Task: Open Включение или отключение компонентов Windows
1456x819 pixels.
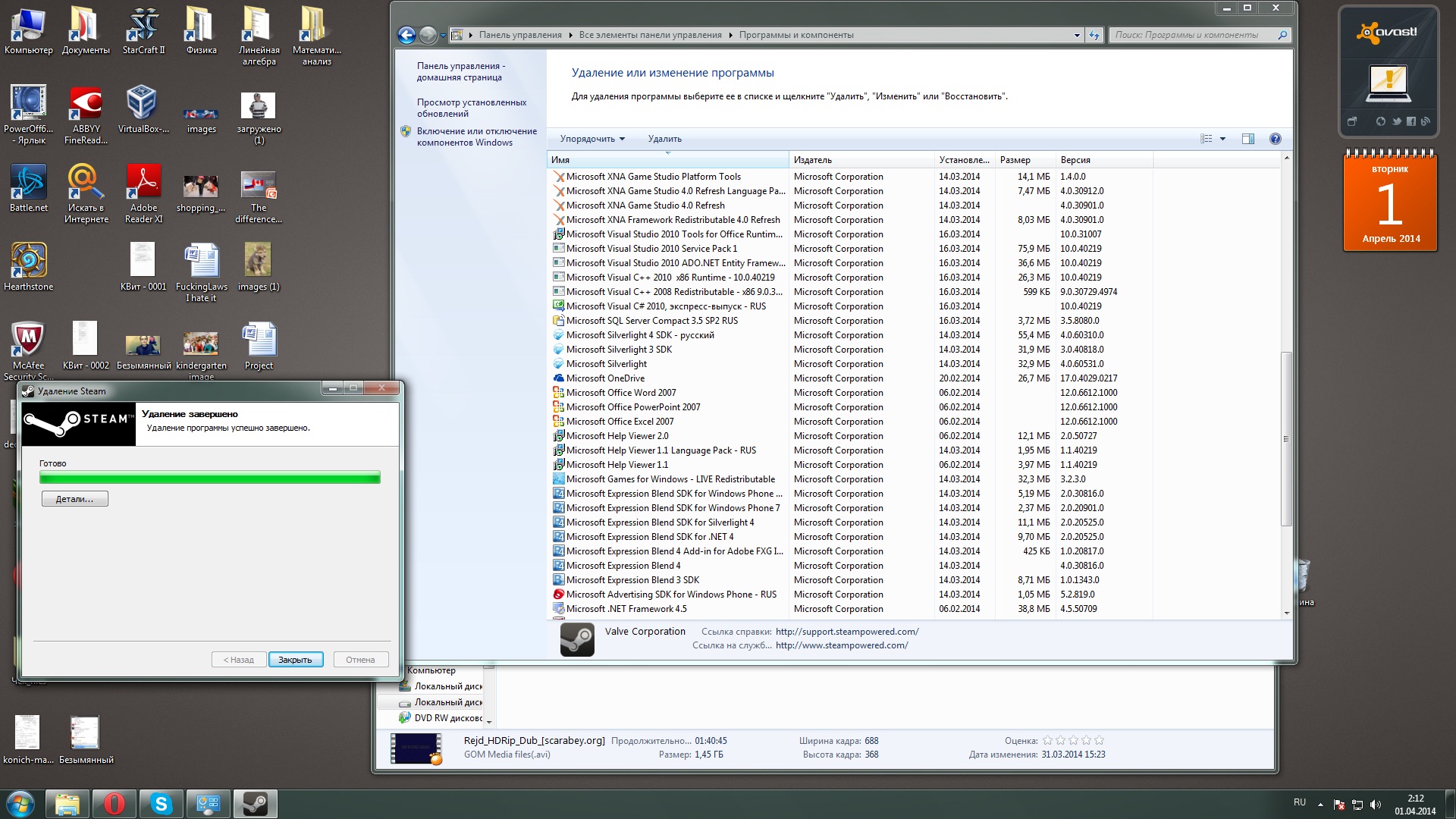Action: click(476, 136)
